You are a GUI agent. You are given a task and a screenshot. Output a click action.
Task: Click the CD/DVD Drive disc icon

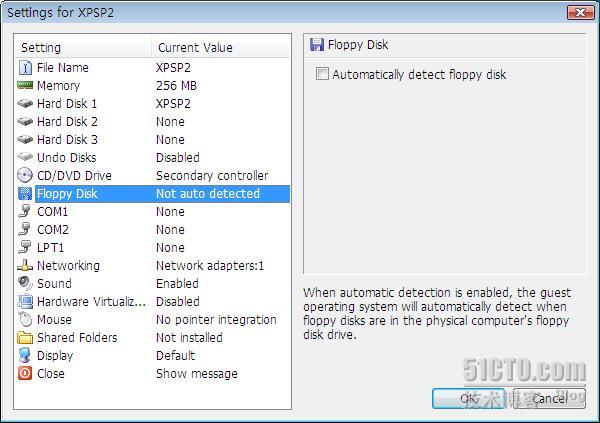coord(25,175)
